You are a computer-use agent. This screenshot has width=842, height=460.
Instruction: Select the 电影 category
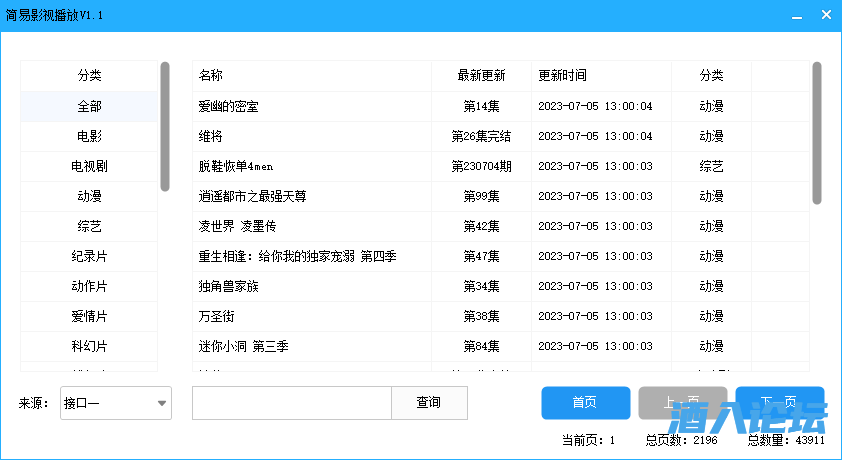pos(90,136)
